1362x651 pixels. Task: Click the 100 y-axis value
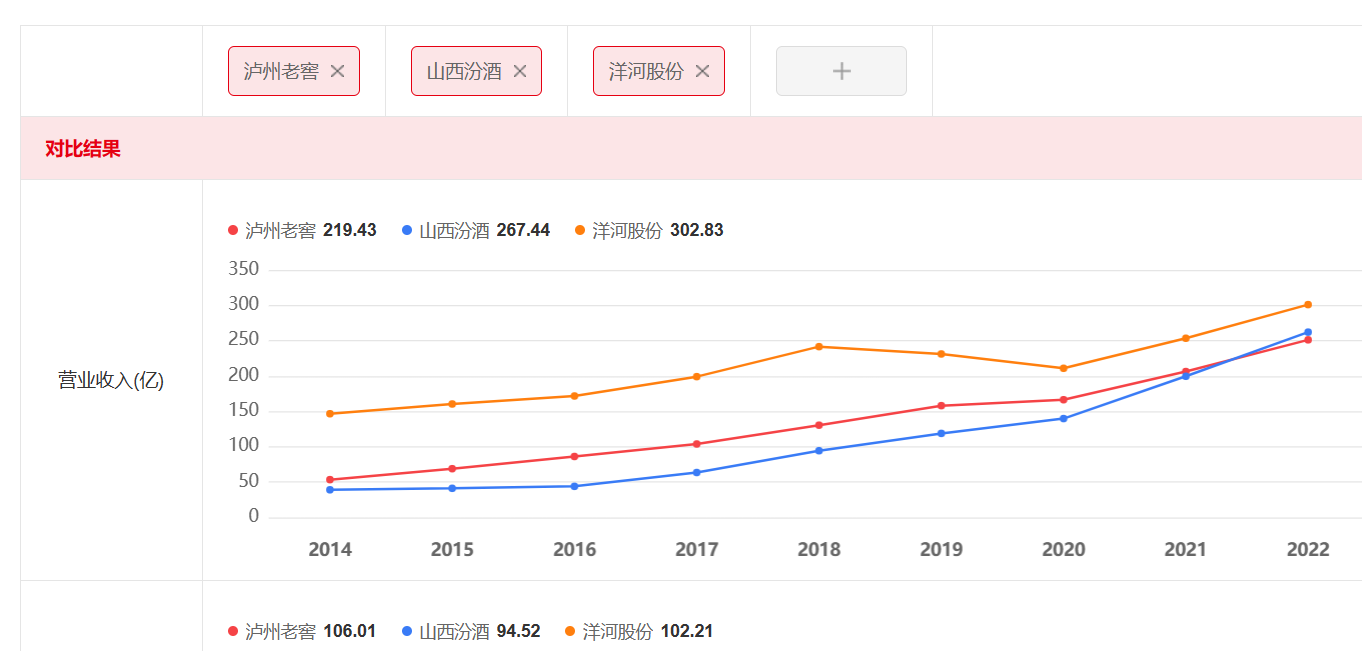point(244,445)
